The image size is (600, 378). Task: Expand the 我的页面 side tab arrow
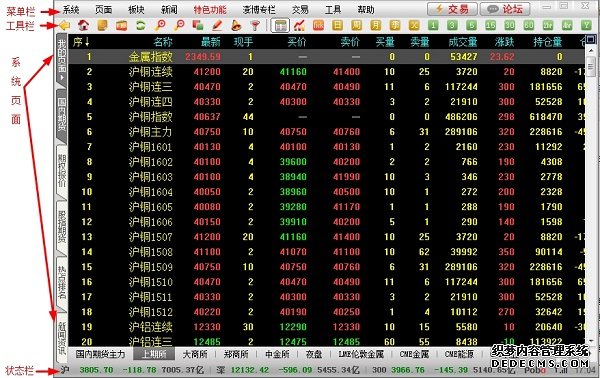click(62, 77)
